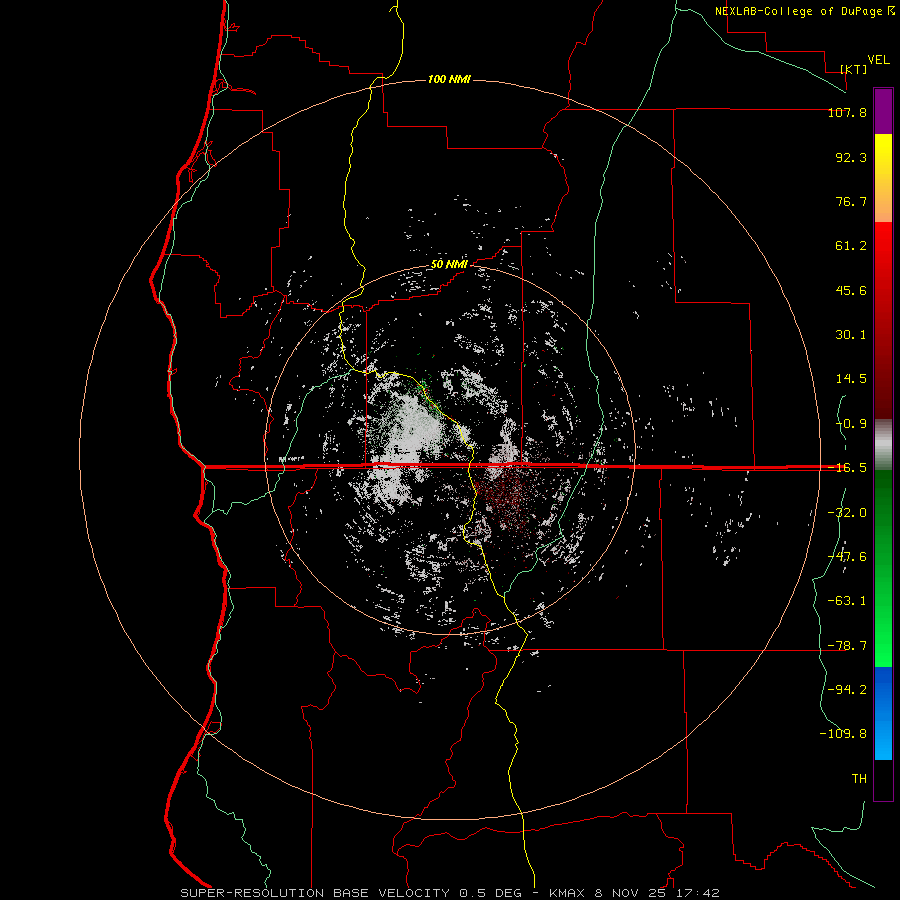
Task: Click the purple segment of the color bar
Action: [883, 111]
